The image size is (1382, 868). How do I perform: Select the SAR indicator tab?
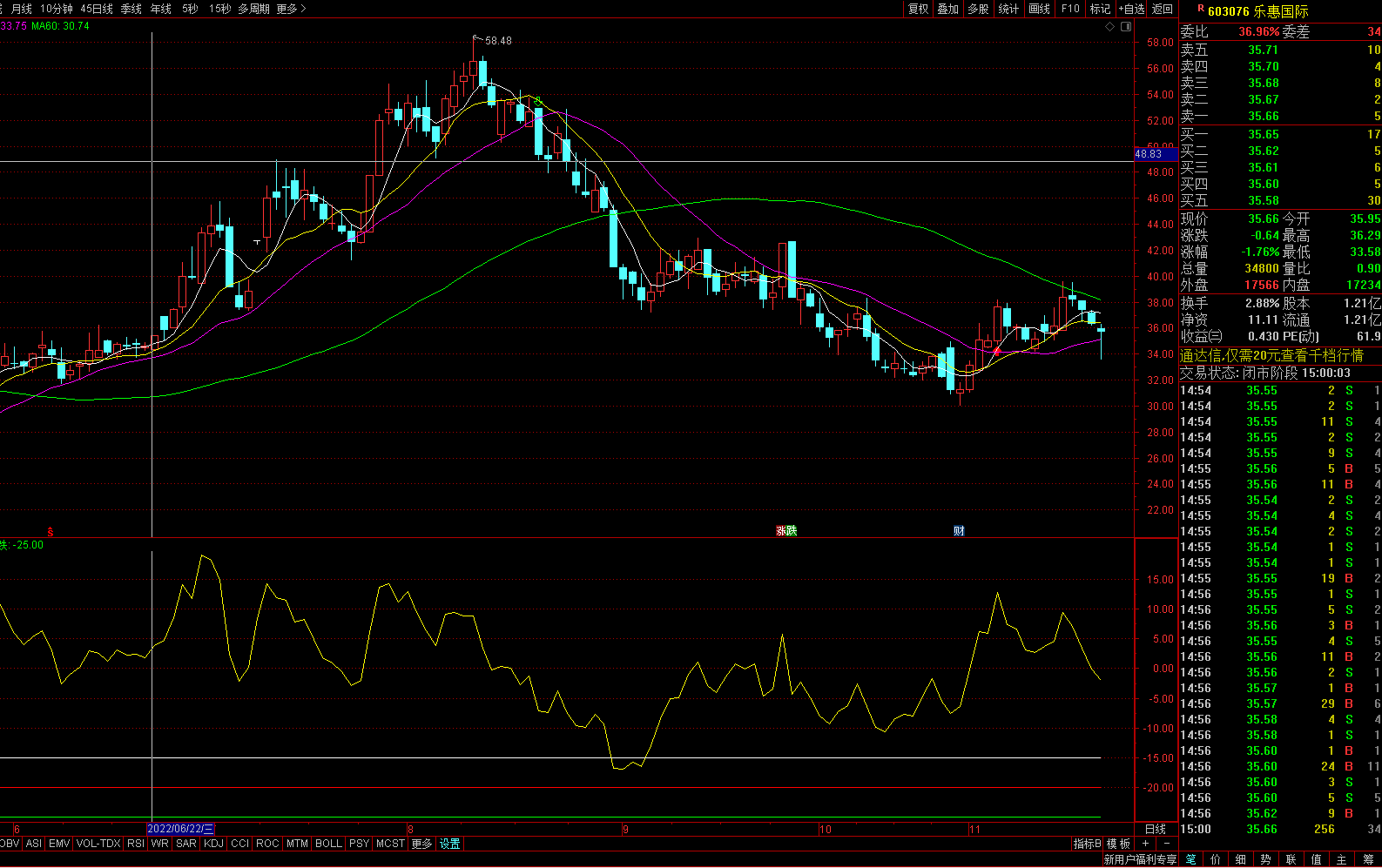pos(186,844)
